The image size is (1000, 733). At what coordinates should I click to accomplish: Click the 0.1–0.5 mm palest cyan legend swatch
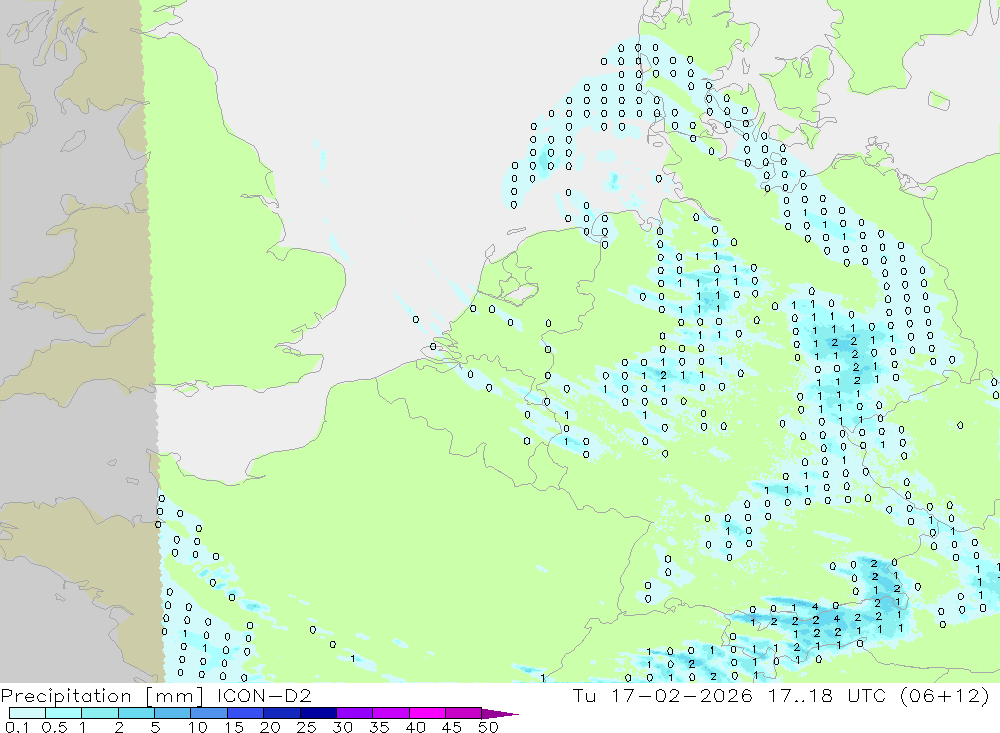click(27, 713)
